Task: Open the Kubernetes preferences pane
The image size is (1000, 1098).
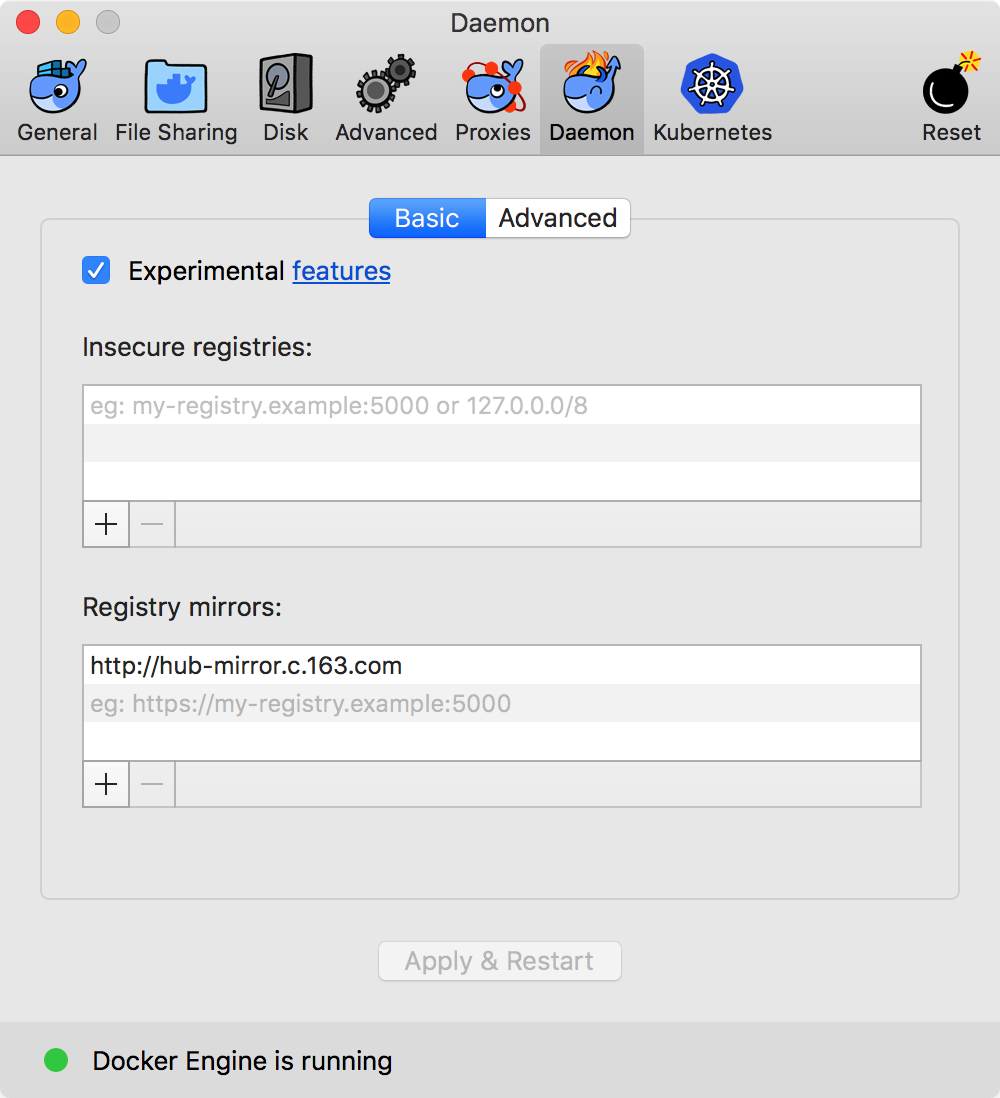Action: pos(712,100)
